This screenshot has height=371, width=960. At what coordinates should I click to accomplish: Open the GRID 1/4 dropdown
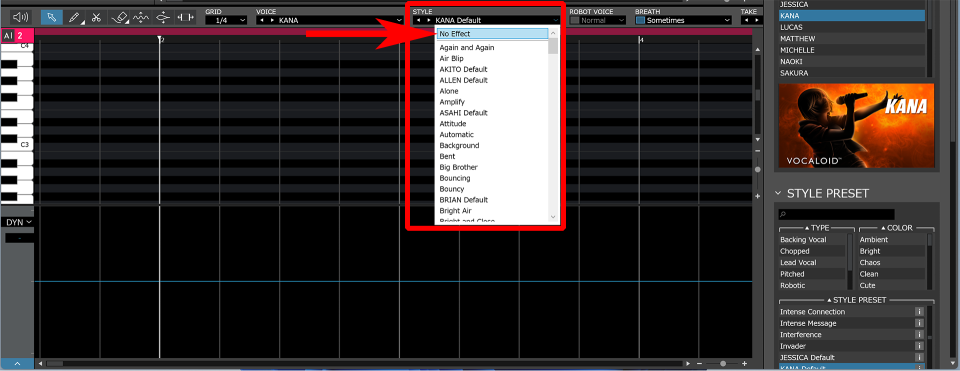pyautogui.click(x=226, y=20)
